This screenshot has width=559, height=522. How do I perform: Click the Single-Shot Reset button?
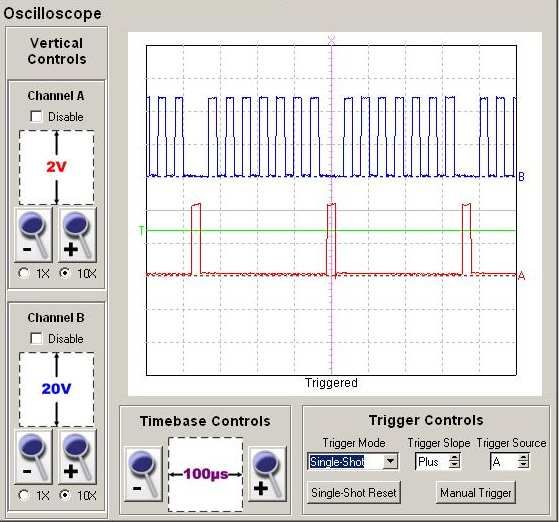[354, 493]
